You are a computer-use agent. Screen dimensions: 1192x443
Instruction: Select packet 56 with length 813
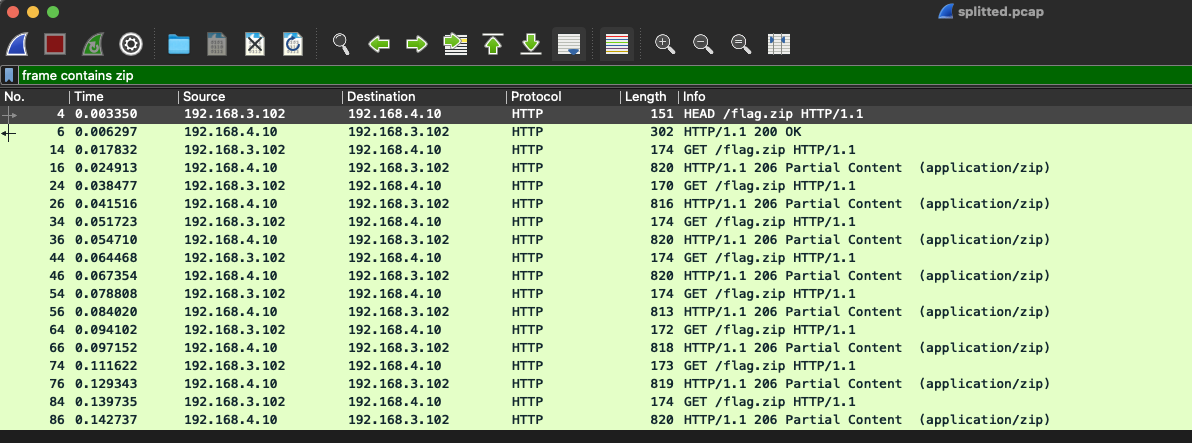[x=596, y=312]
